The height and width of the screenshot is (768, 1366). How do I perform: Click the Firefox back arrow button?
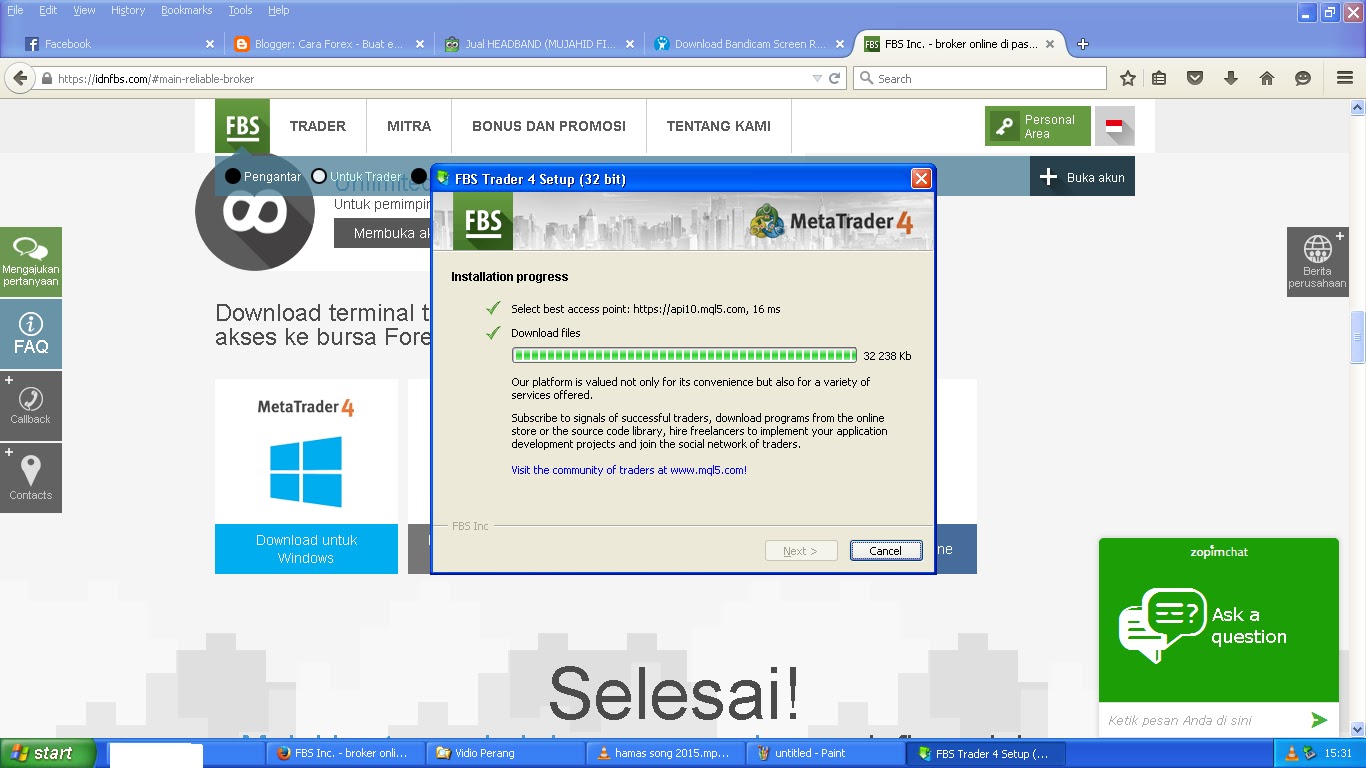point(19,78)
